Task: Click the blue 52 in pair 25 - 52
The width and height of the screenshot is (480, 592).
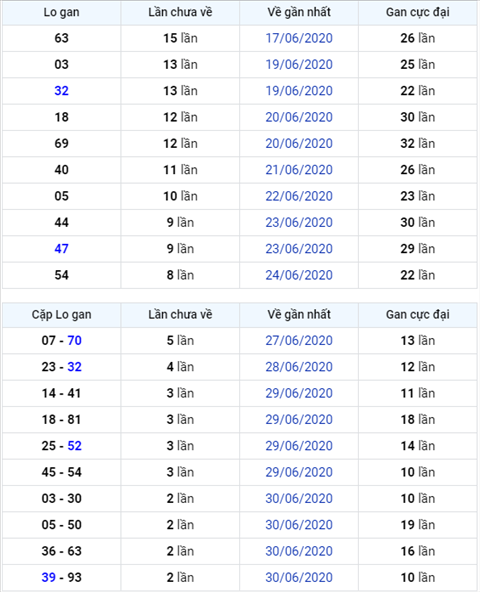Action: click(x=74, y=446)
